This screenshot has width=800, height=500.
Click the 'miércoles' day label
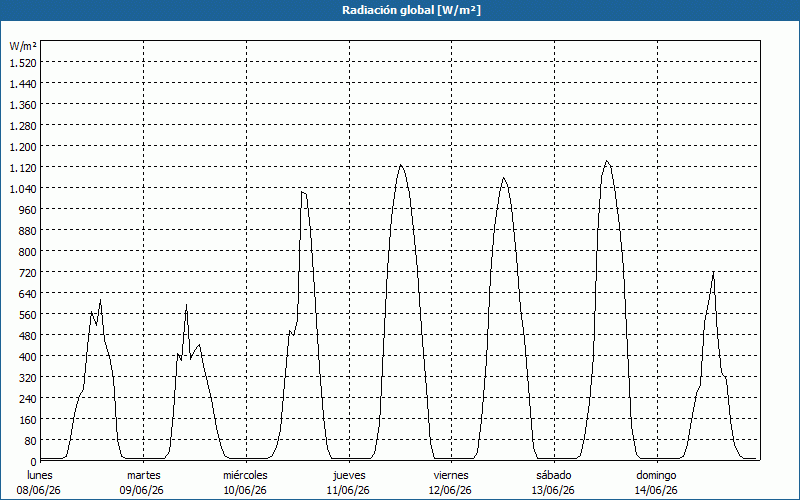pos(245,475)
